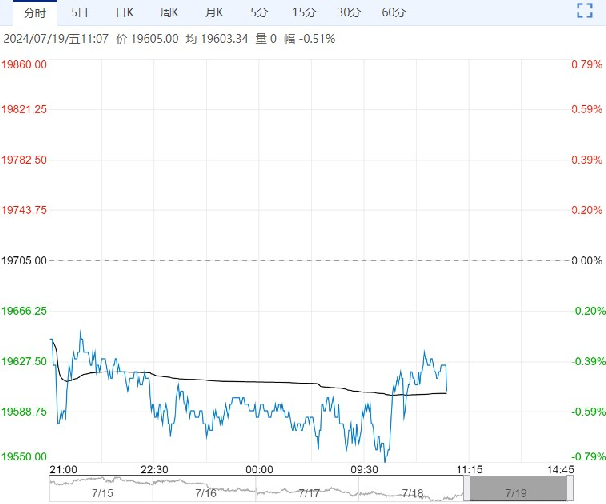Click the left edge of the gray range selector
606x504 pixels.
(466, 487)
